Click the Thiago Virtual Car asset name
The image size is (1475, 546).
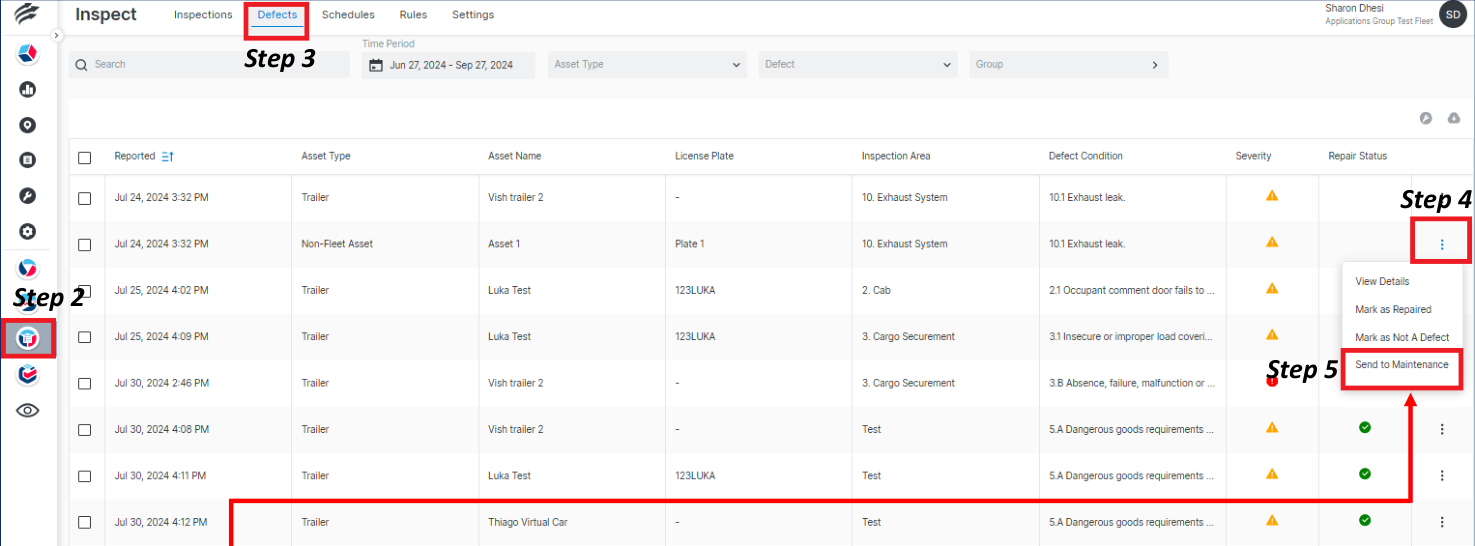tap(528, 522)
